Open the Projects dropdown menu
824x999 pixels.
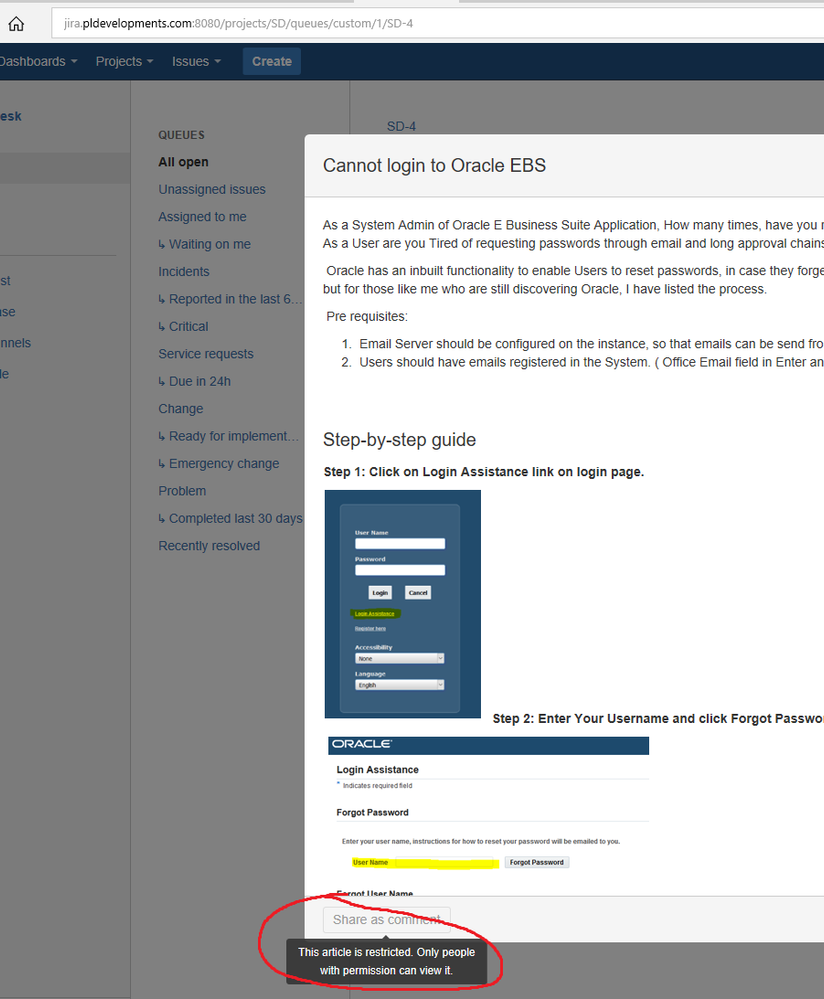[124, 62]
